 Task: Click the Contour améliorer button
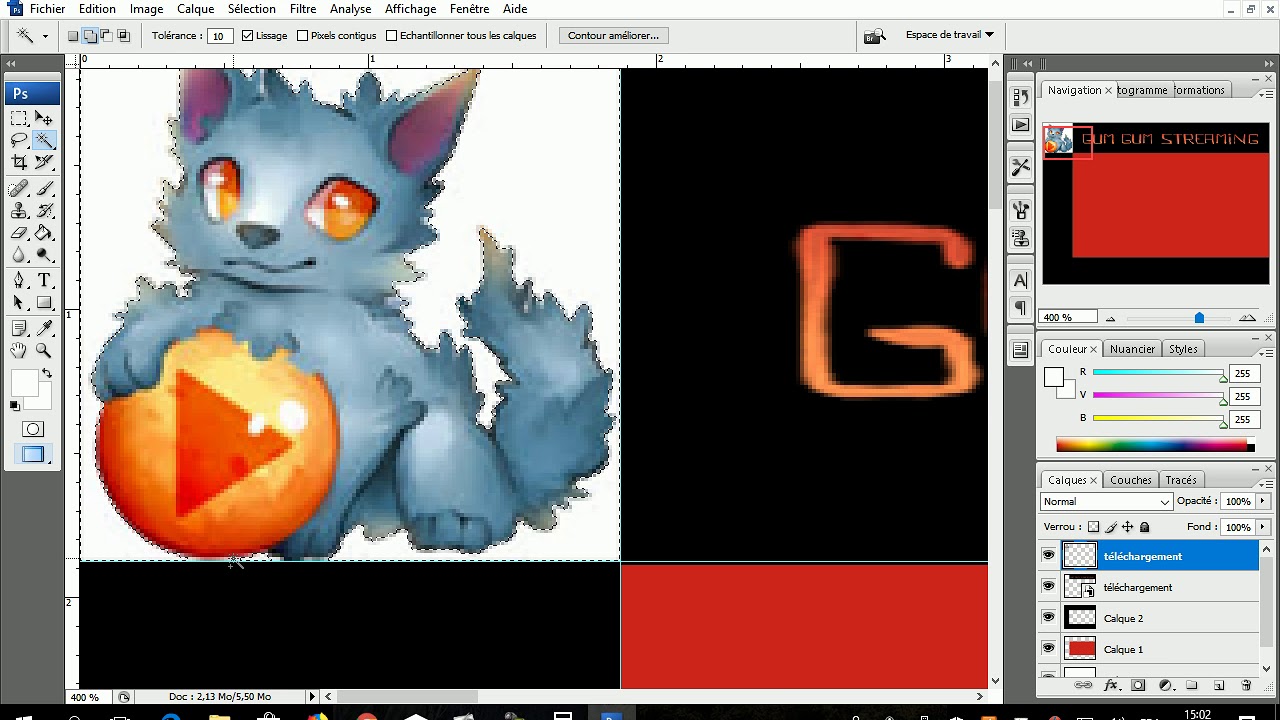(613, 36)
